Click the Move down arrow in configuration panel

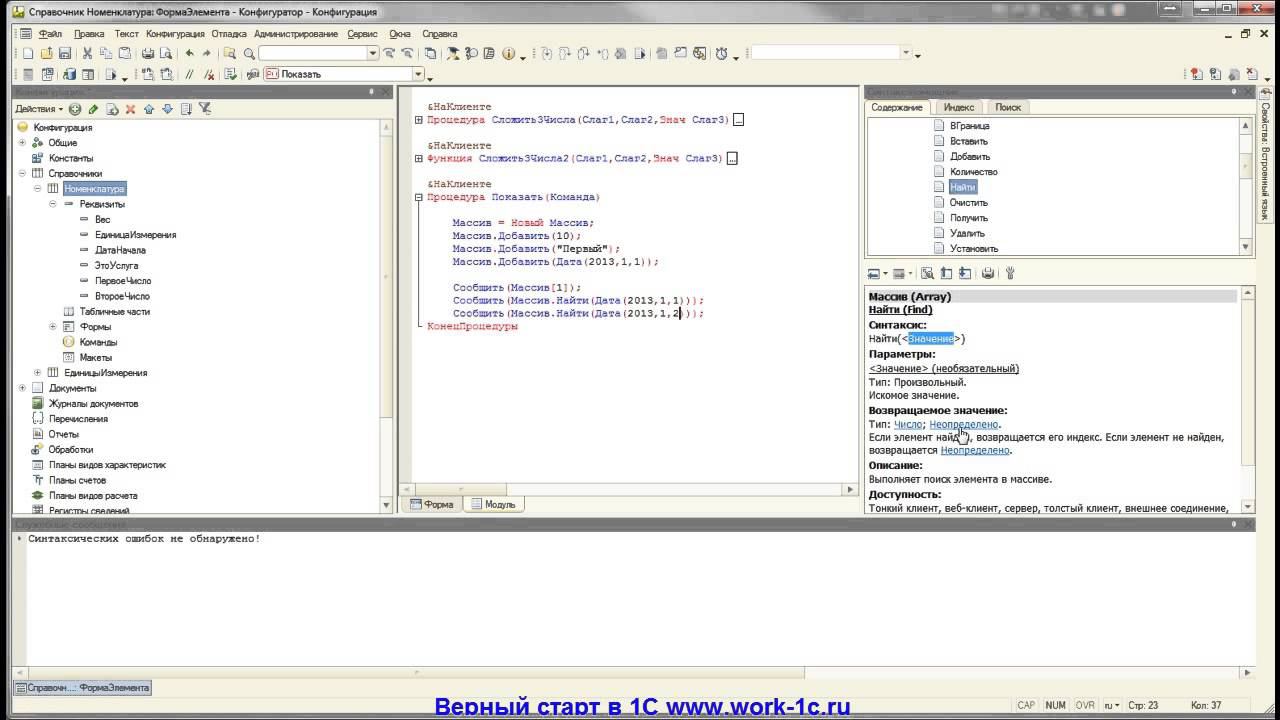click(167, 109)
